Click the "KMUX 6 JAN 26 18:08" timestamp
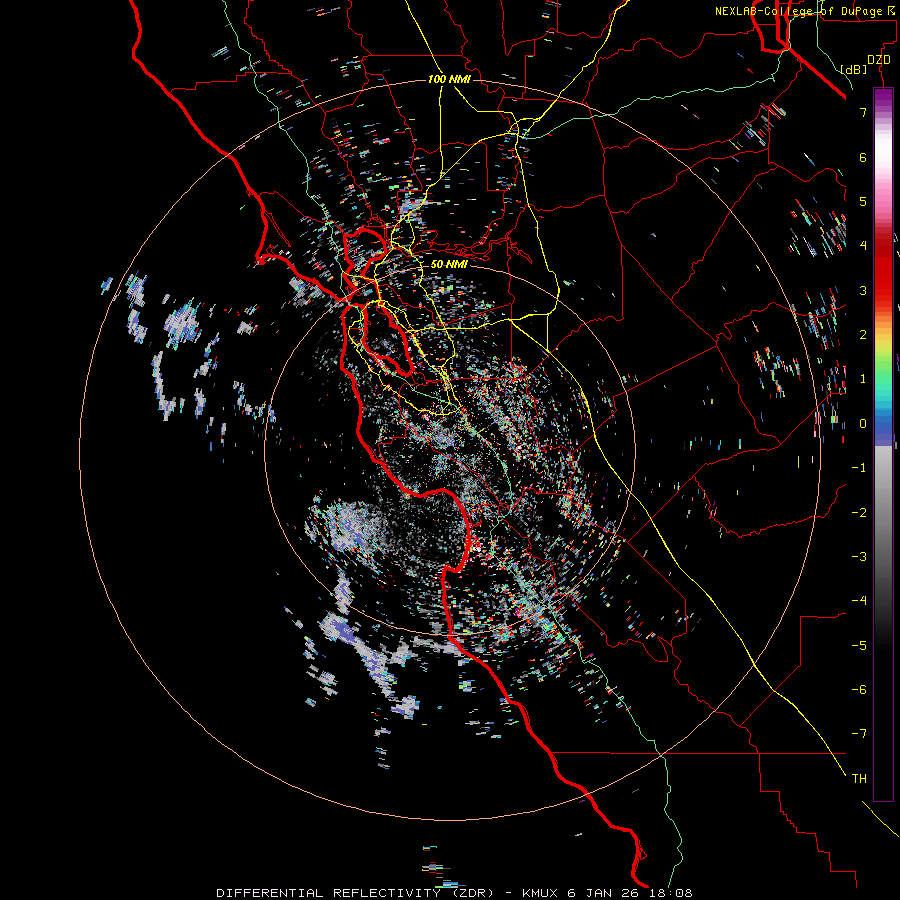This screenshot has height=900, width=900. 607,893
